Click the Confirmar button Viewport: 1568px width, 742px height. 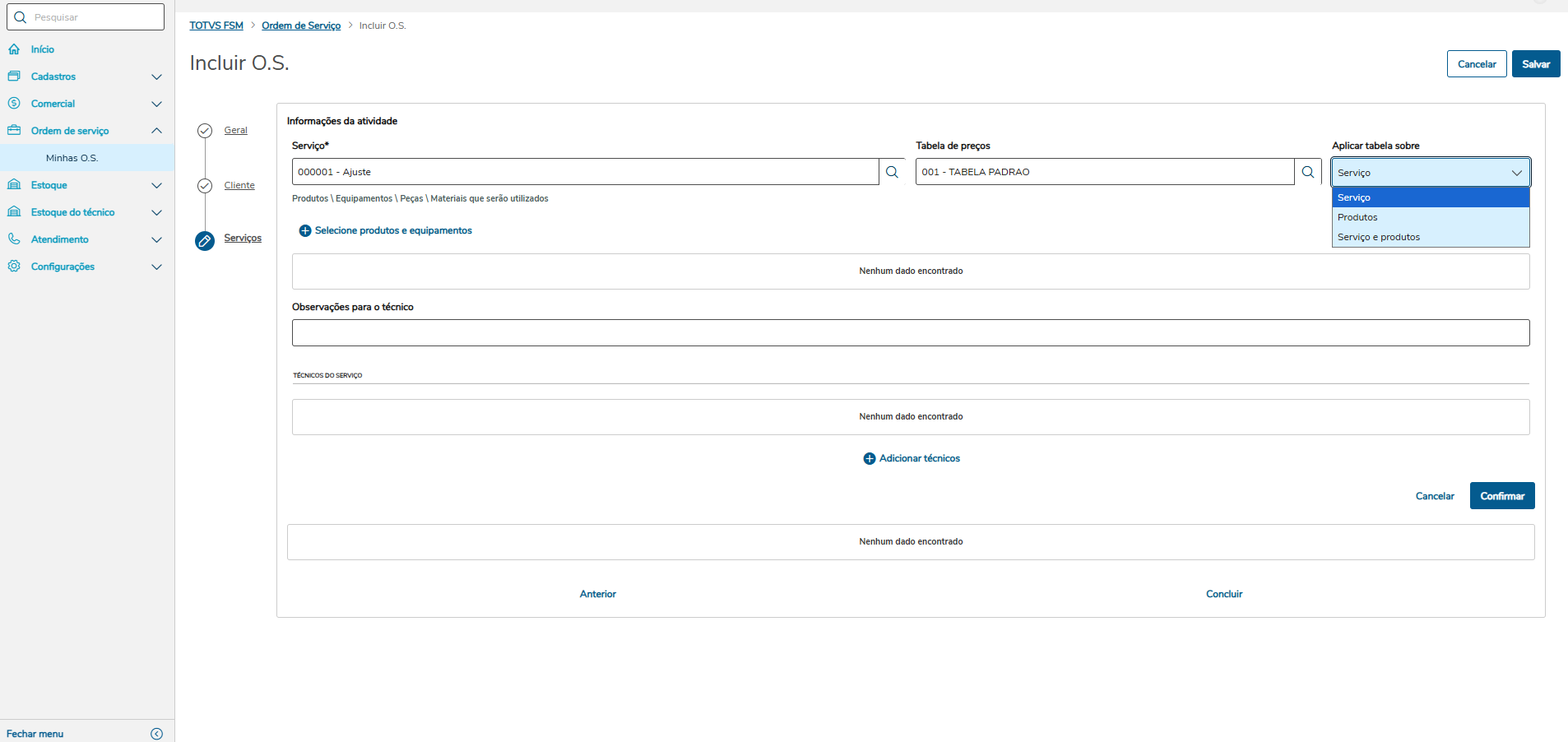[1501, 496]
